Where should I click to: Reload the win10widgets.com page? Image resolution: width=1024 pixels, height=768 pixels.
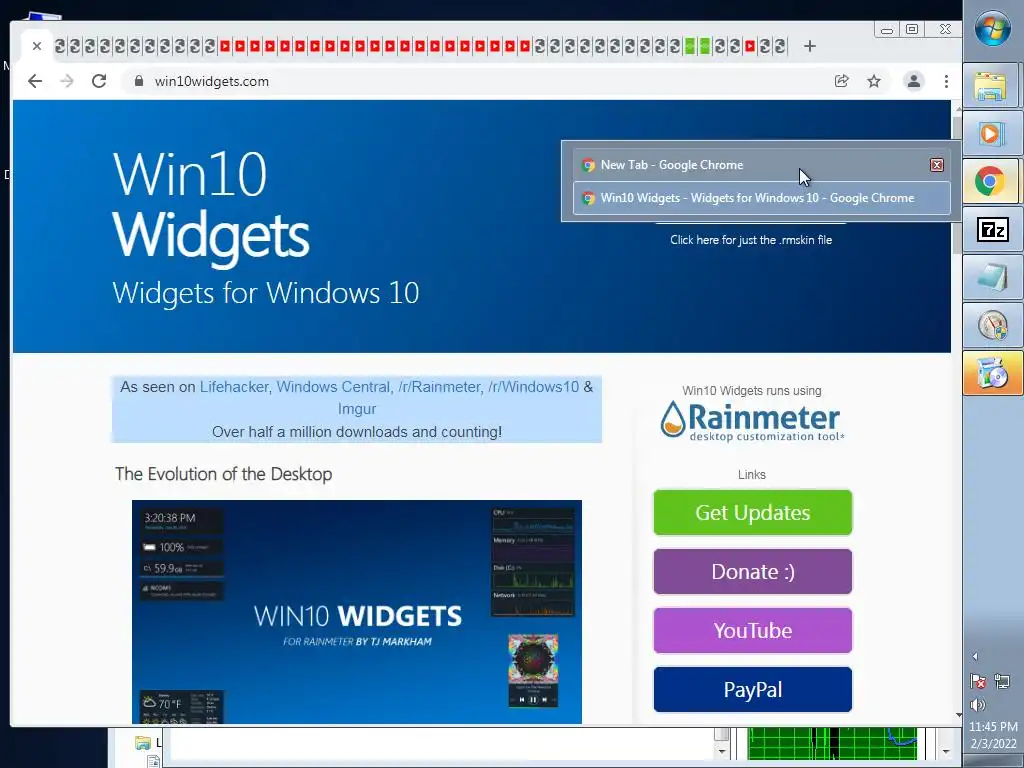click(x=99, y=81)
